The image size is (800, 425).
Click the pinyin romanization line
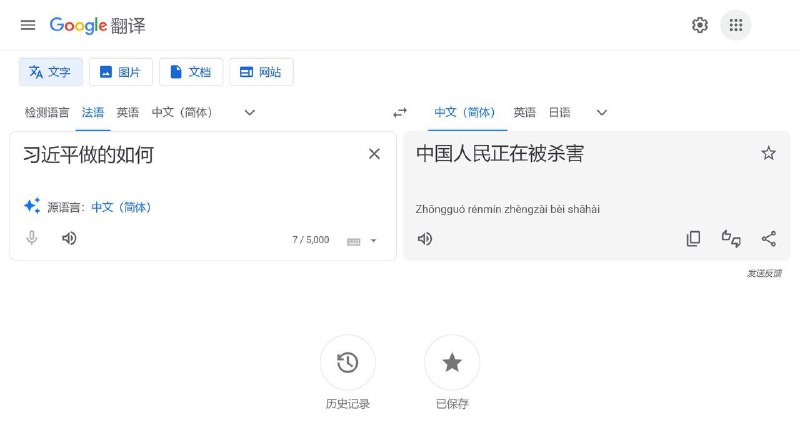pos(508,209)
